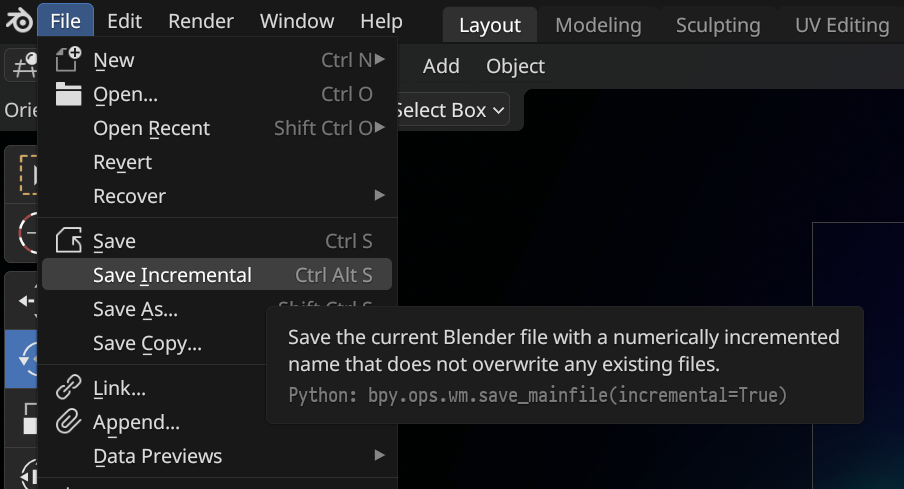This screenshot has height=489, width=904.
Task: Click the Add menu in viewport header
Action: 441,66
